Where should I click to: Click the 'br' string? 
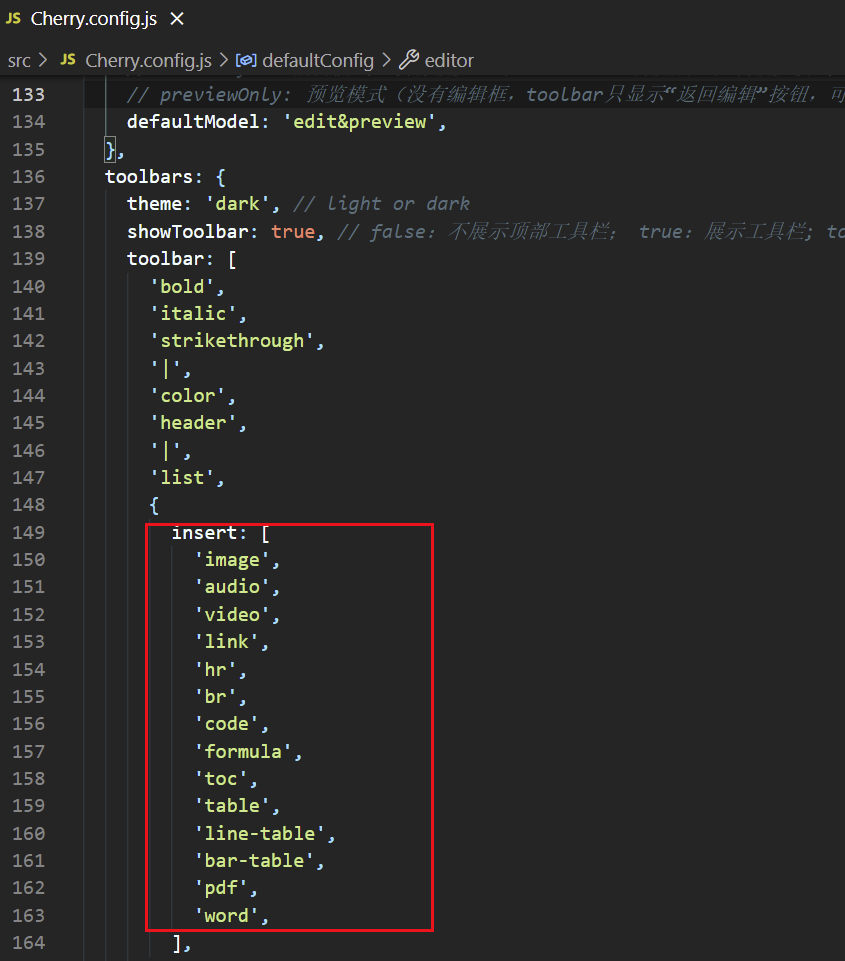tap(215, 697)
